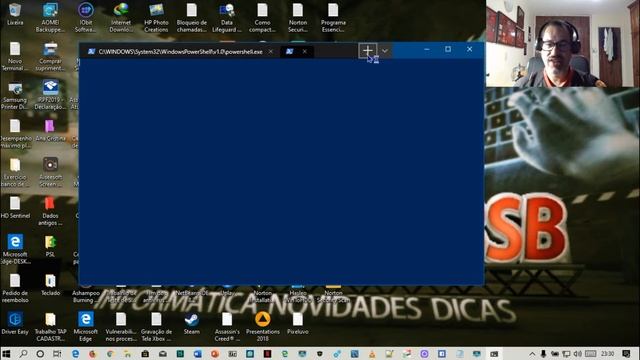Open the taskbar search magnifier

click(23, 353)
